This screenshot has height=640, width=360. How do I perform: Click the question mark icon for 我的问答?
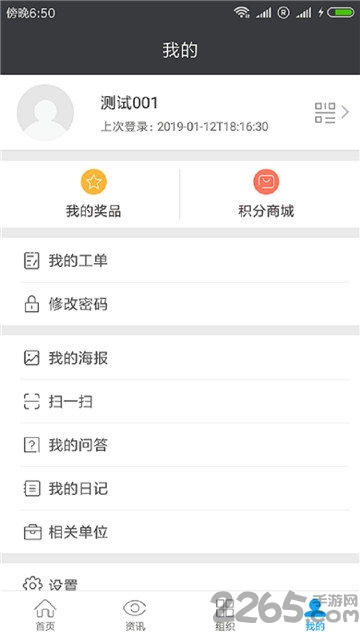[31, 445]
